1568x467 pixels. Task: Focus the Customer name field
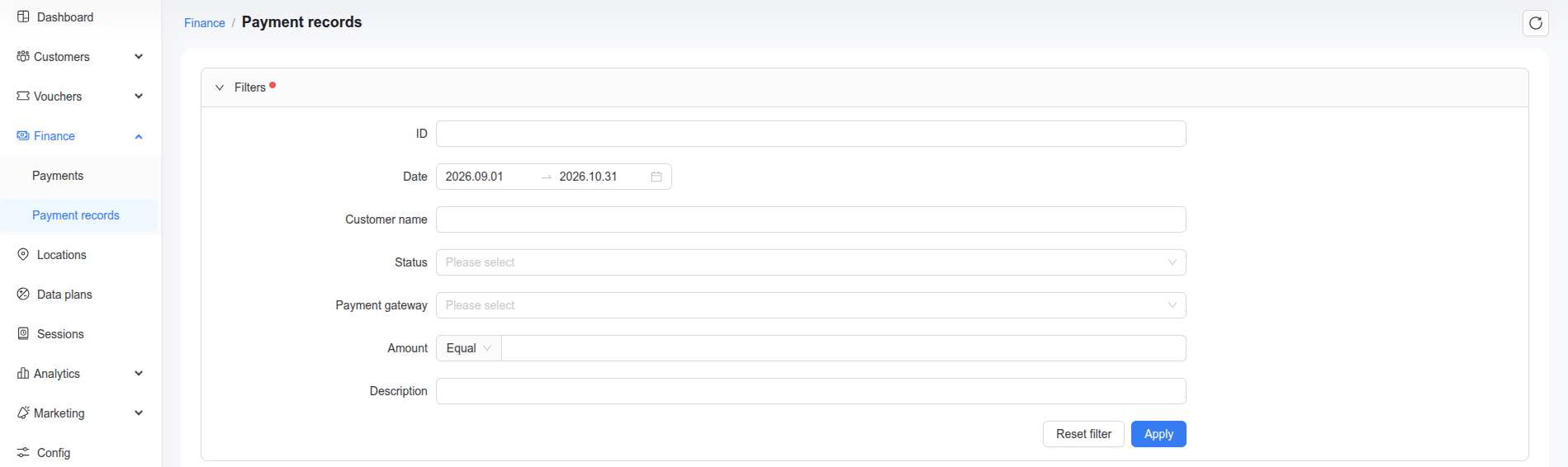pos(811,219)
